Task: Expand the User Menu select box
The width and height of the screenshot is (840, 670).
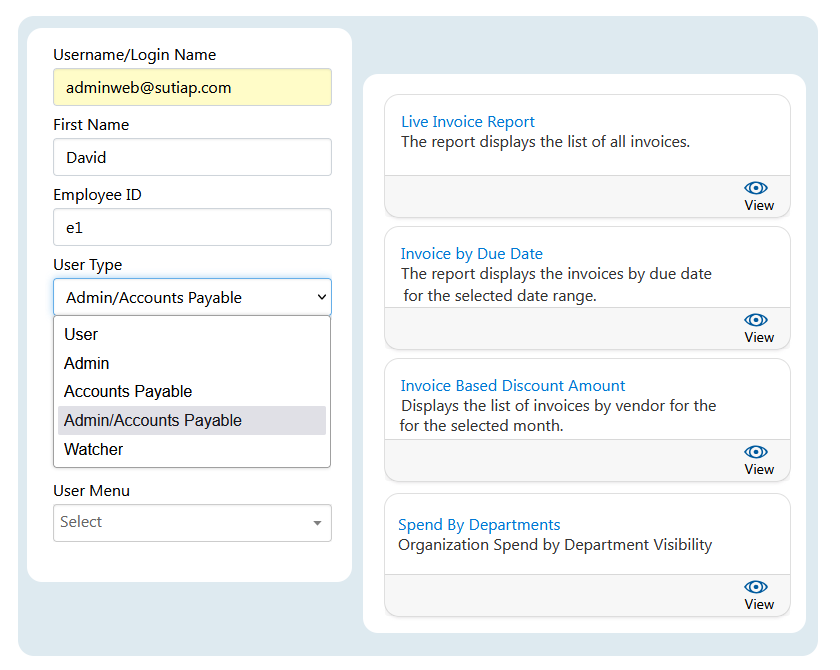Action: click(180, 522)
